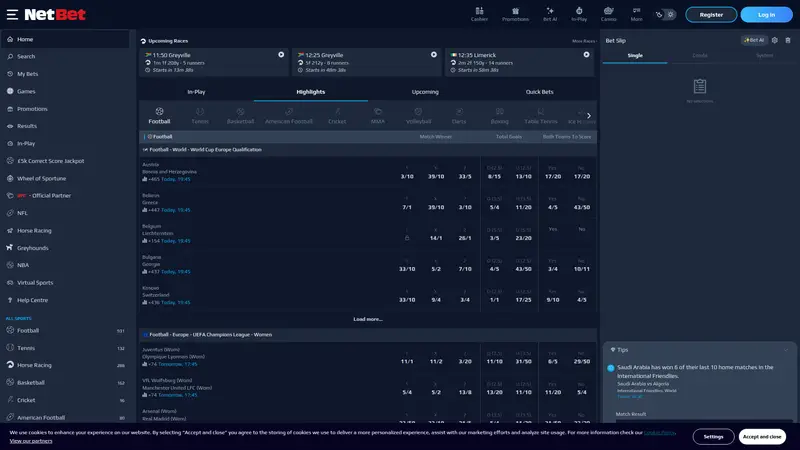
Task: Click Settings in cookie banner
Action: coord(713,437)
